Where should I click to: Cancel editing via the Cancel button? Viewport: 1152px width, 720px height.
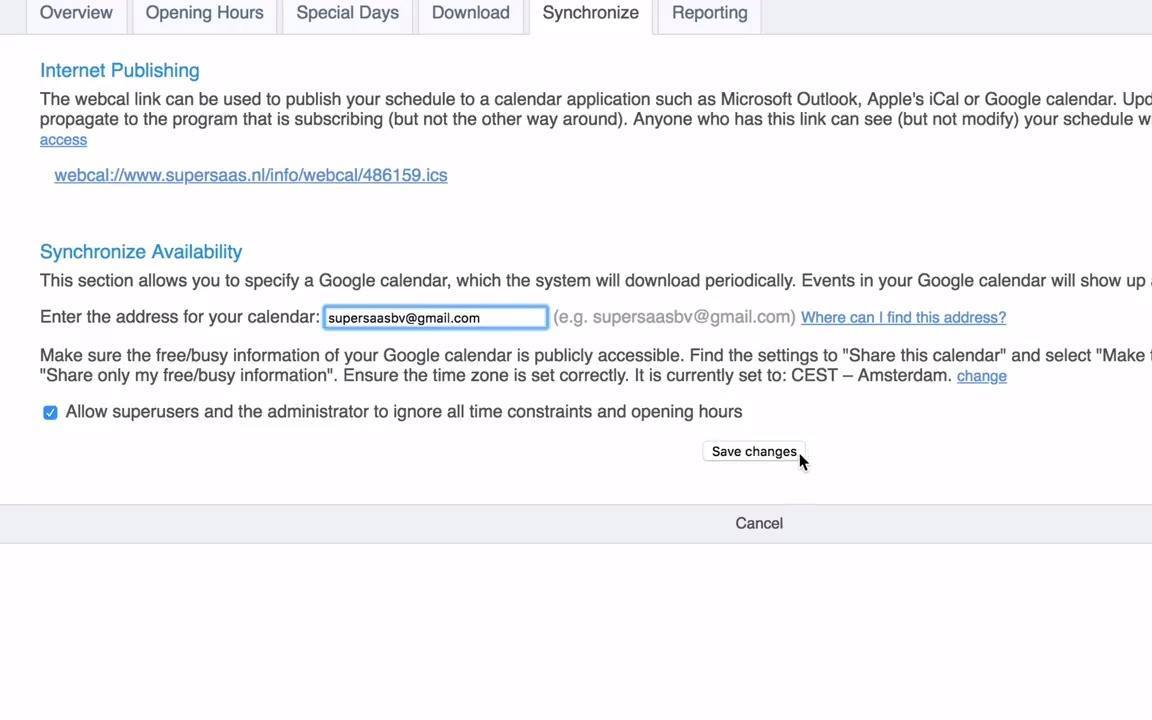759,523
